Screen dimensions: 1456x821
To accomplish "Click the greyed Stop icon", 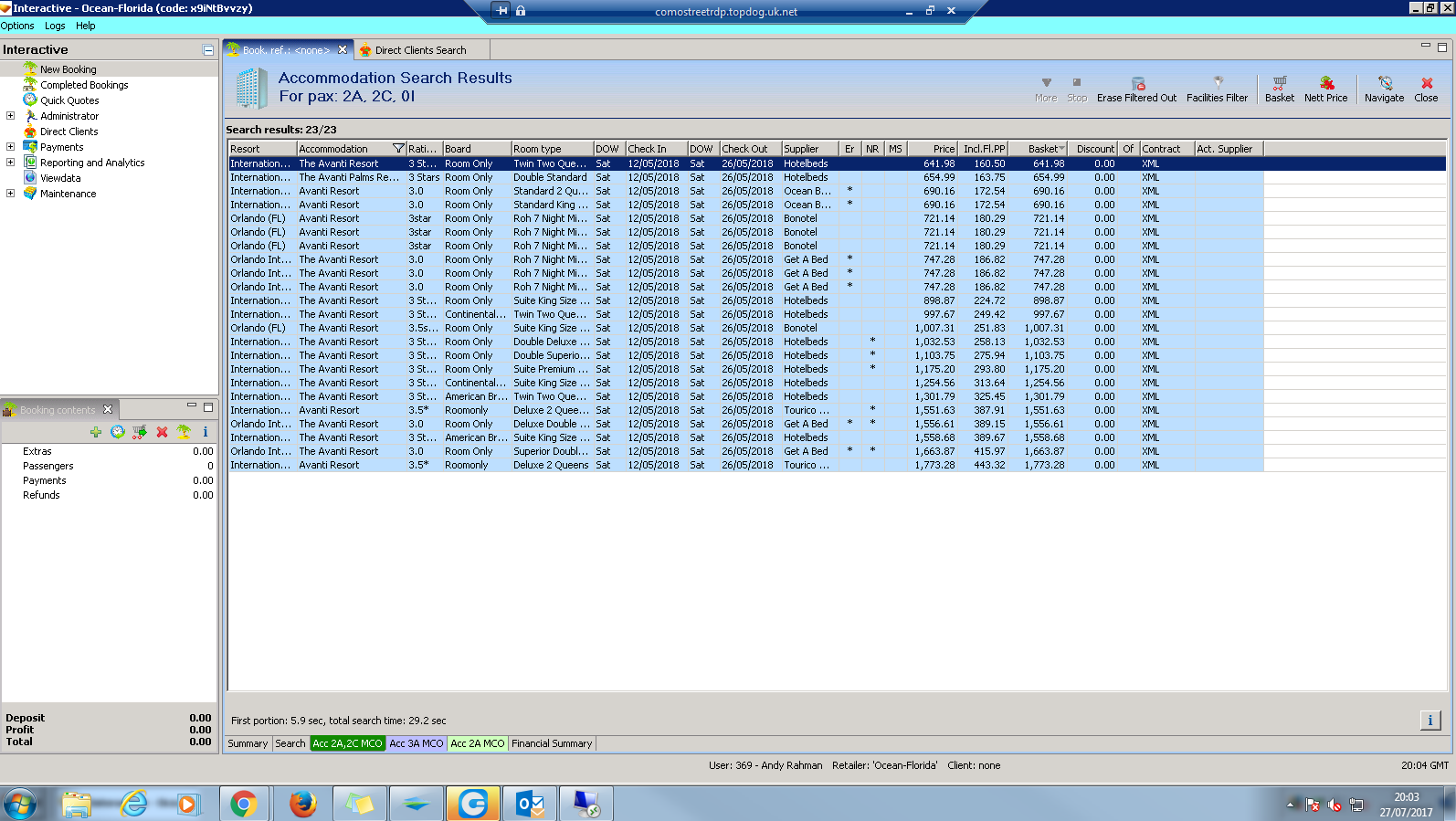I will (x=1077, y=82).
